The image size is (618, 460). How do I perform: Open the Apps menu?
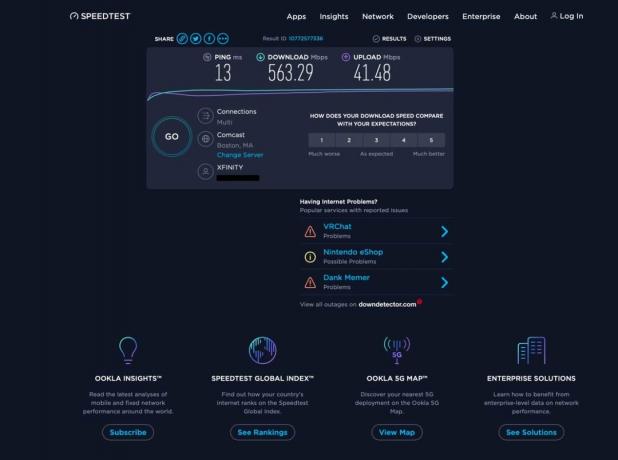click(x=296, y=17)
